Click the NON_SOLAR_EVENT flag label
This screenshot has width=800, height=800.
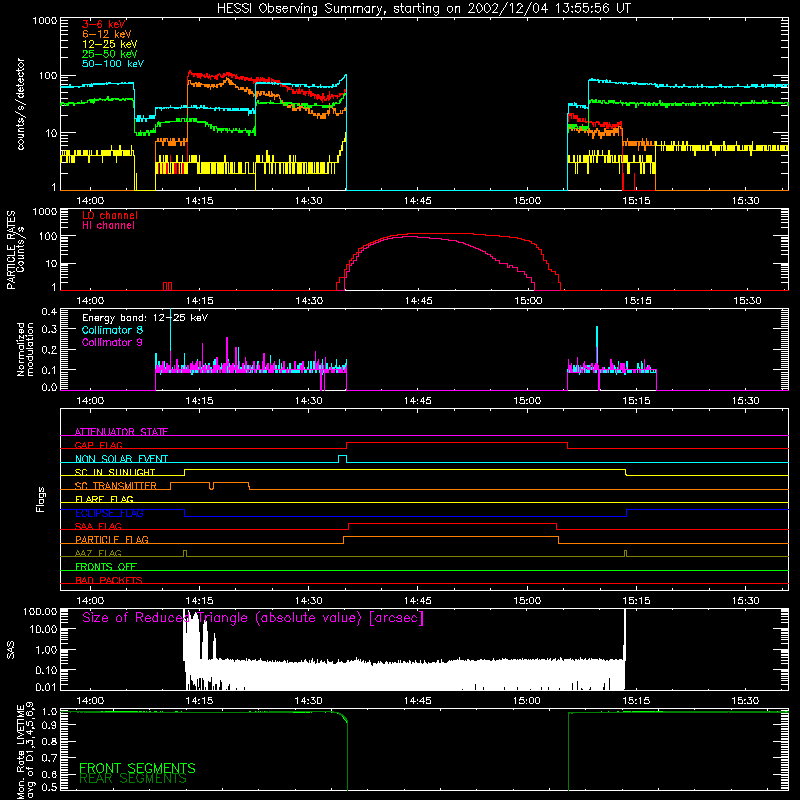coord(121,459)
